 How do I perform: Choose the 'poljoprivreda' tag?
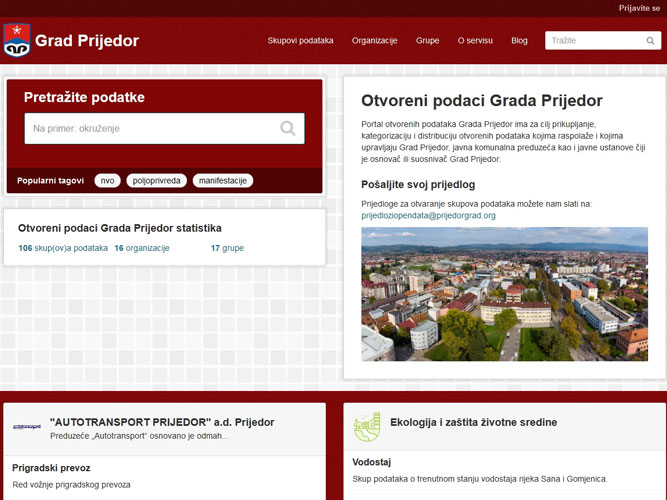[x=157, y=181]
